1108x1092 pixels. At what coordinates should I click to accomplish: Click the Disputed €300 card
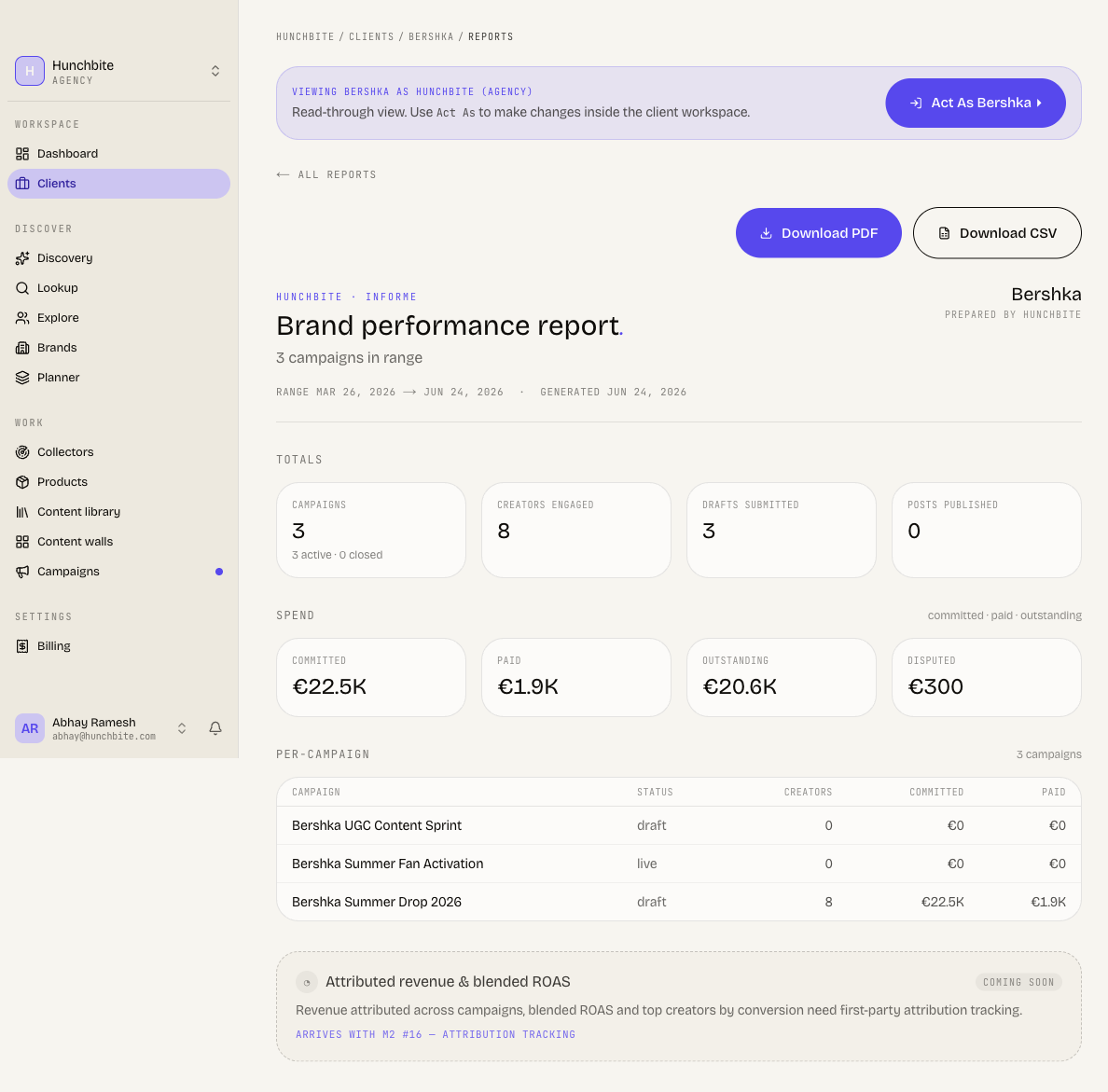pos(987,677)
